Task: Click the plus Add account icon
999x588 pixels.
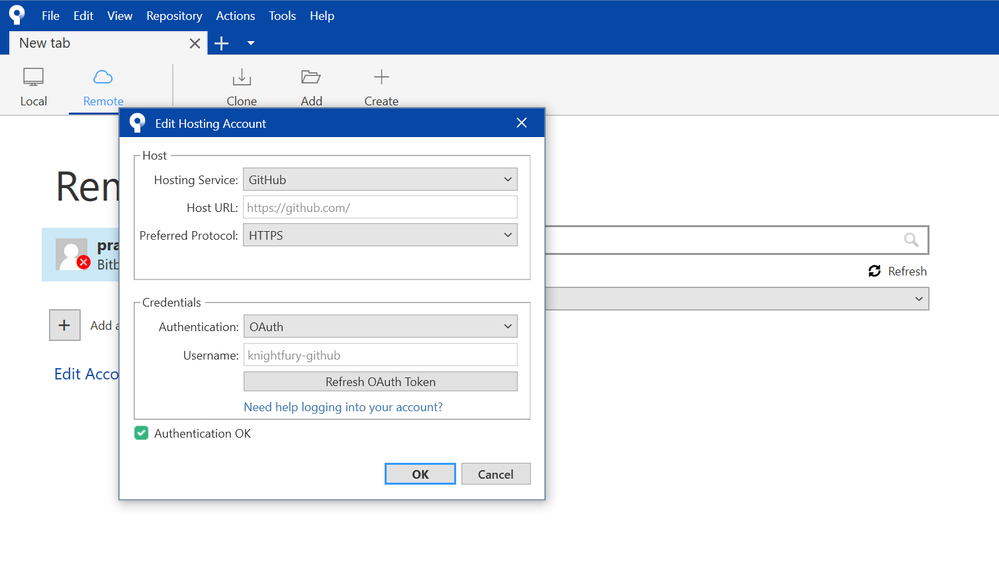Action: 64,325
